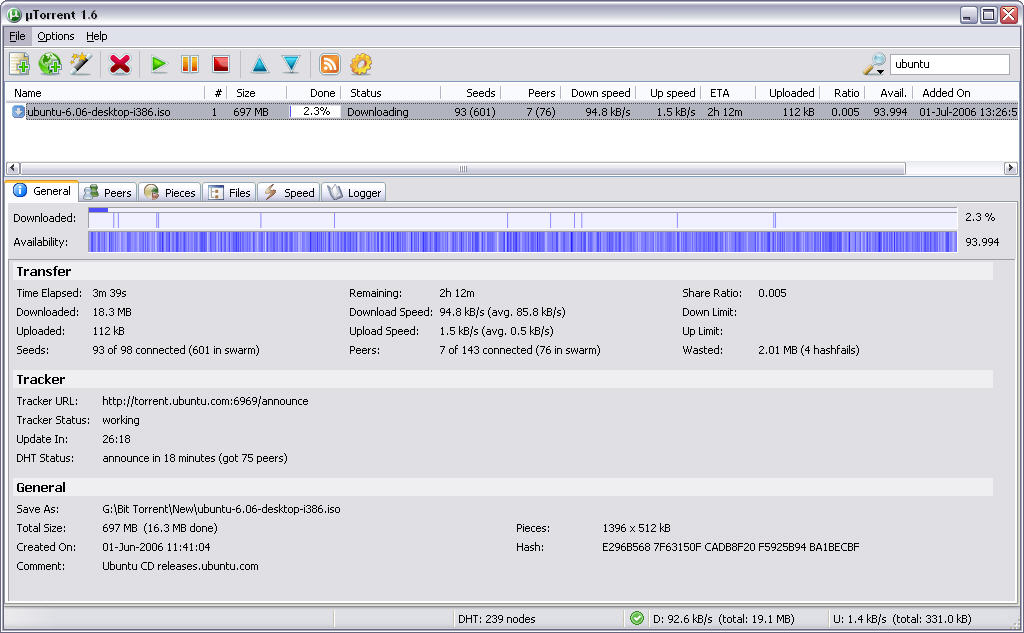Move torrent down the queue arrow
This screenshot has height=633, width=1024.
tap(291, 64)
